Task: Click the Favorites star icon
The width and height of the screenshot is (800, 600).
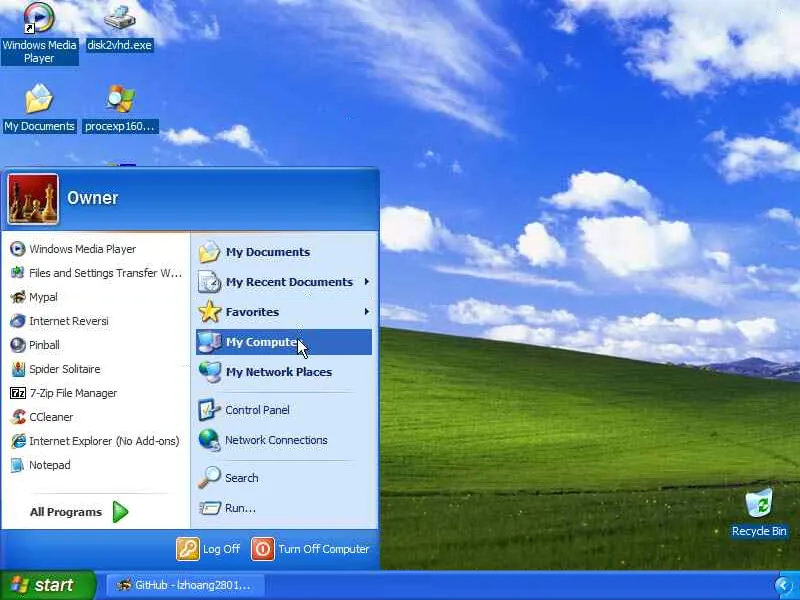Action: (210, 312)
